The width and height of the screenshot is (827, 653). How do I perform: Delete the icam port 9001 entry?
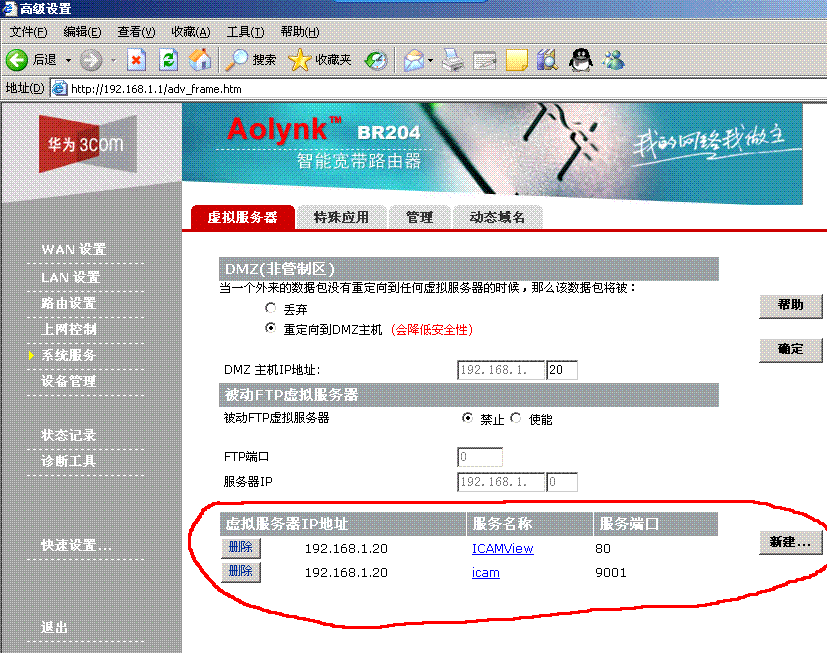pos(241,571)
